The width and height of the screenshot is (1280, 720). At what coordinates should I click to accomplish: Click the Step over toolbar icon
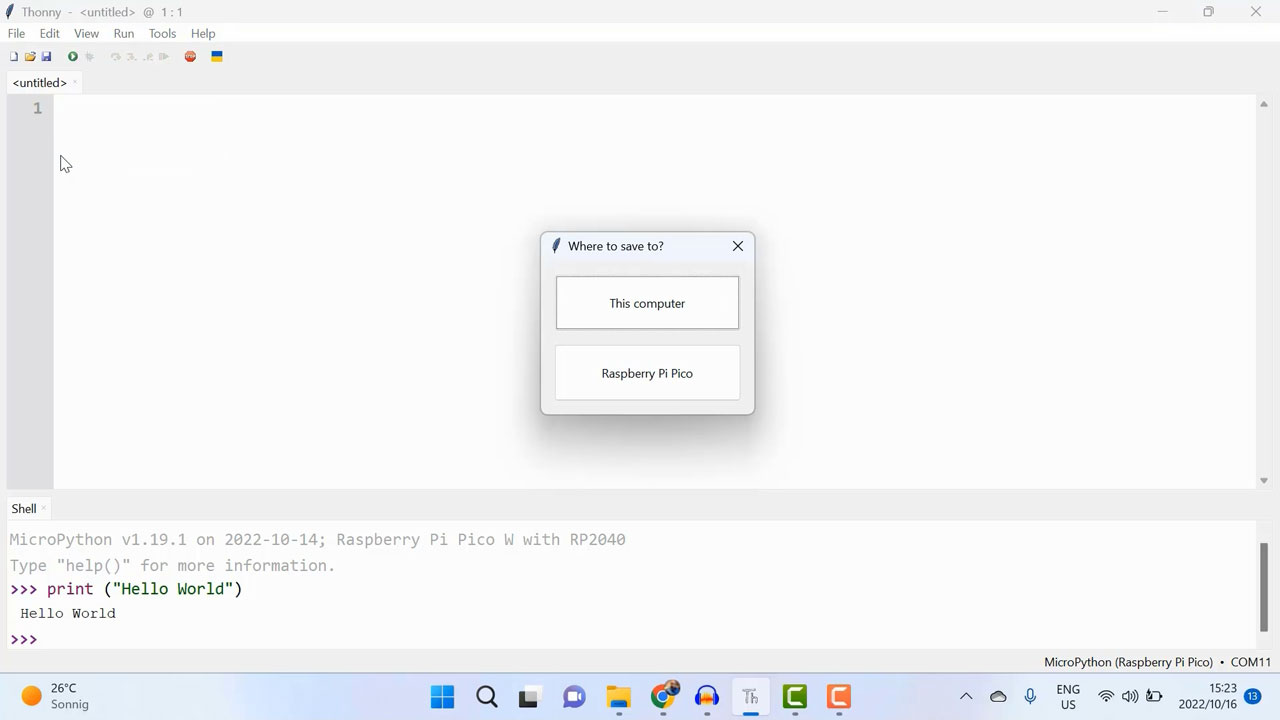[116, 57]
